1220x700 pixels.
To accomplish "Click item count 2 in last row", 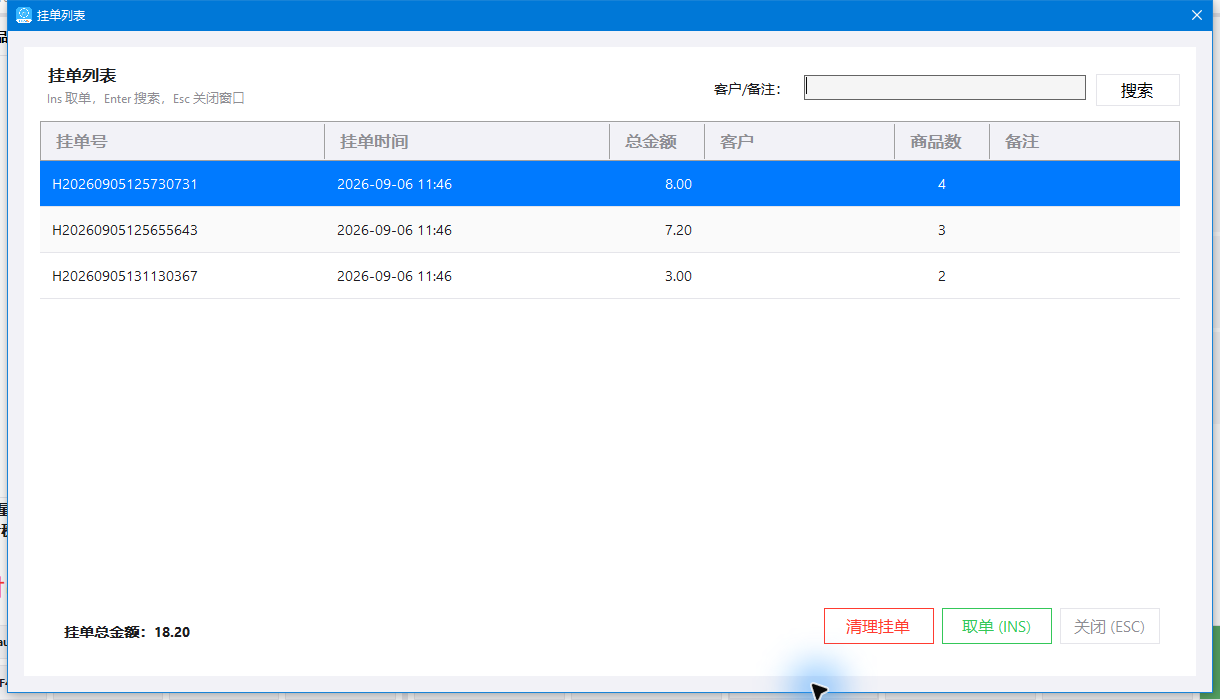I will click(x=942, y=276).
